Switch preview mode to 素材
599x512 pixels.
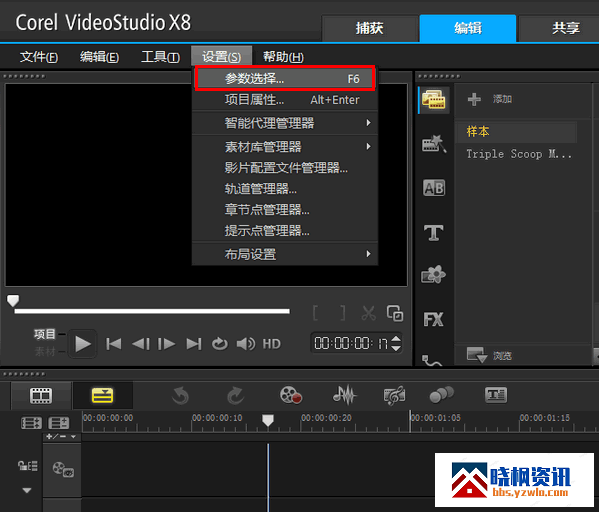pyautogui.click(x=45, y=352)
